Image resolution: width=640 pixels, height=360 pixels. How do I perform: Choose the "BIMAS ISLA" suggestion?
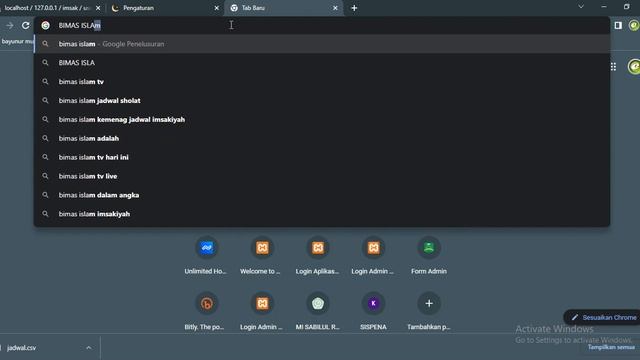click(x=322, y=63)
